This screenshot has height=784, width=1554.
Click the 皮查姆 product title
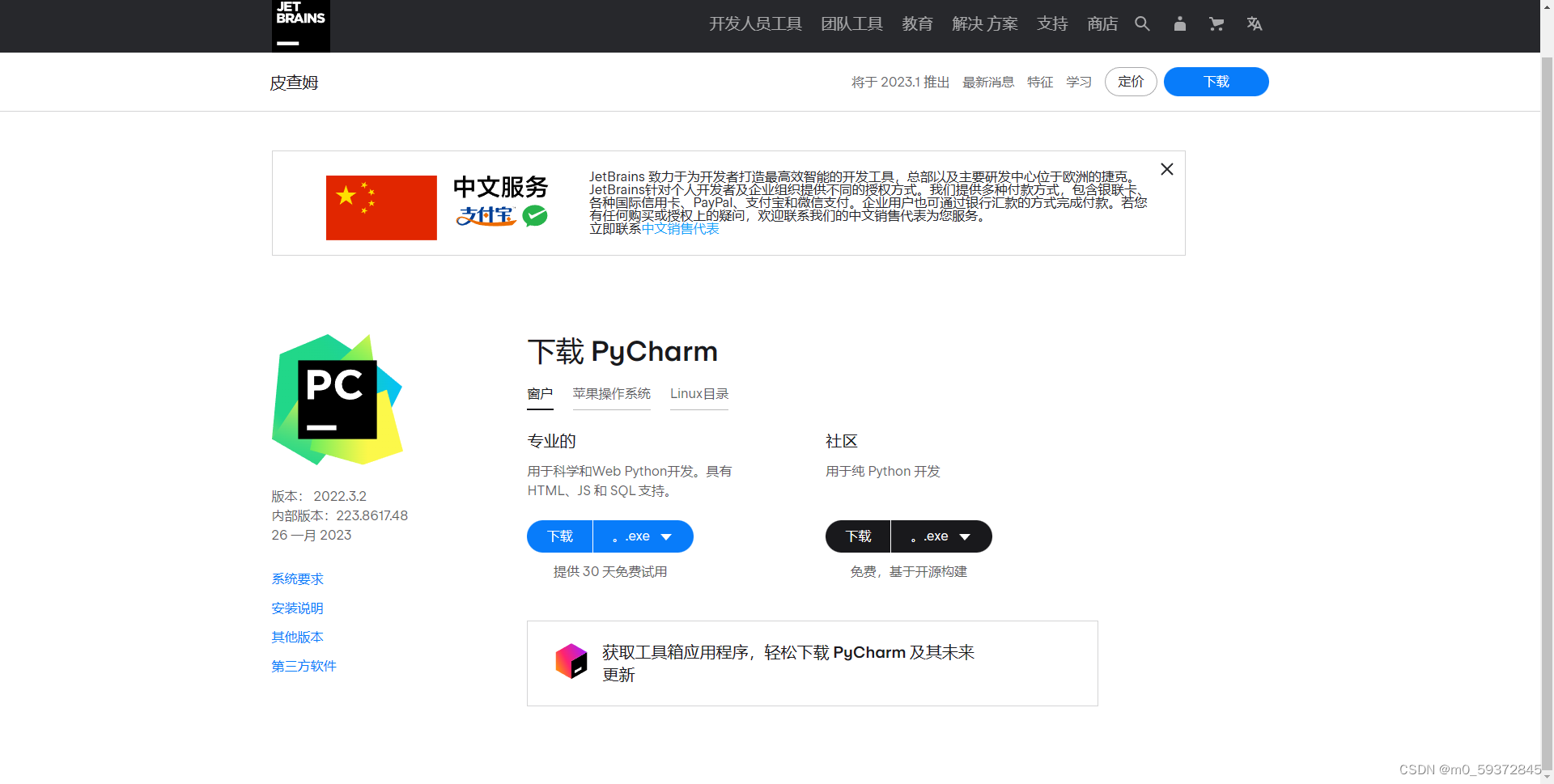click(x=294, y=83)
